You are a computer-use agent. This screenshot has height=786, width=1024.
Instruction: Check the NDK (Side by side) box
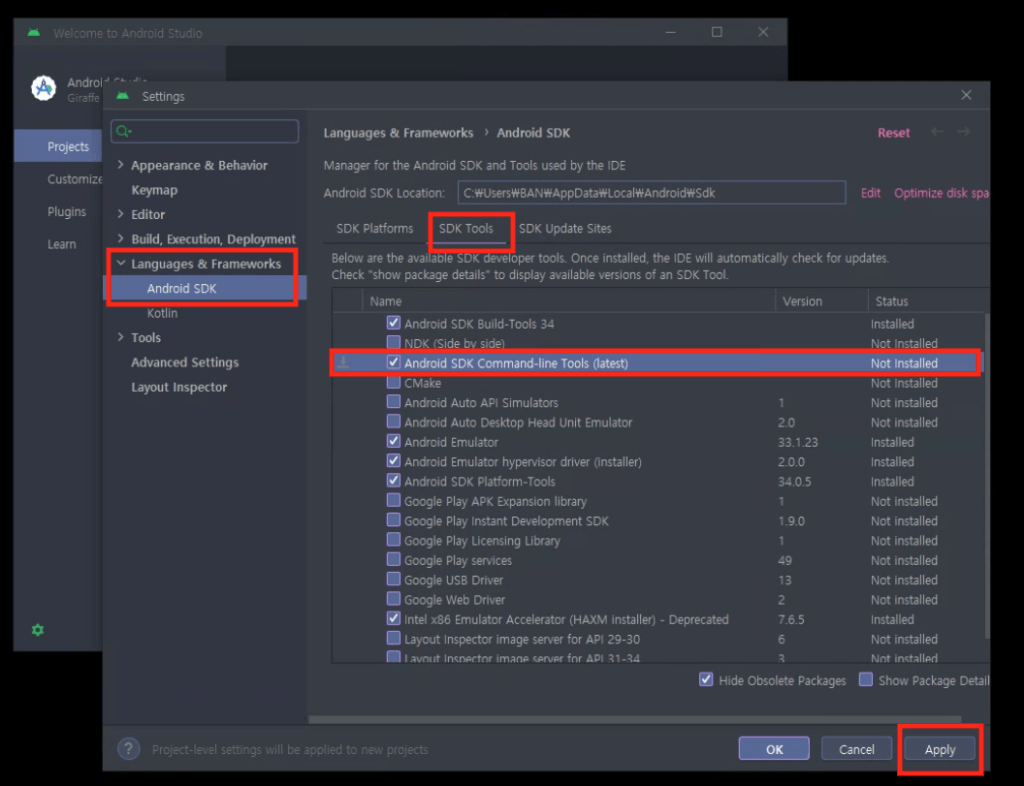pyautogui.click(x=393, y=342)
